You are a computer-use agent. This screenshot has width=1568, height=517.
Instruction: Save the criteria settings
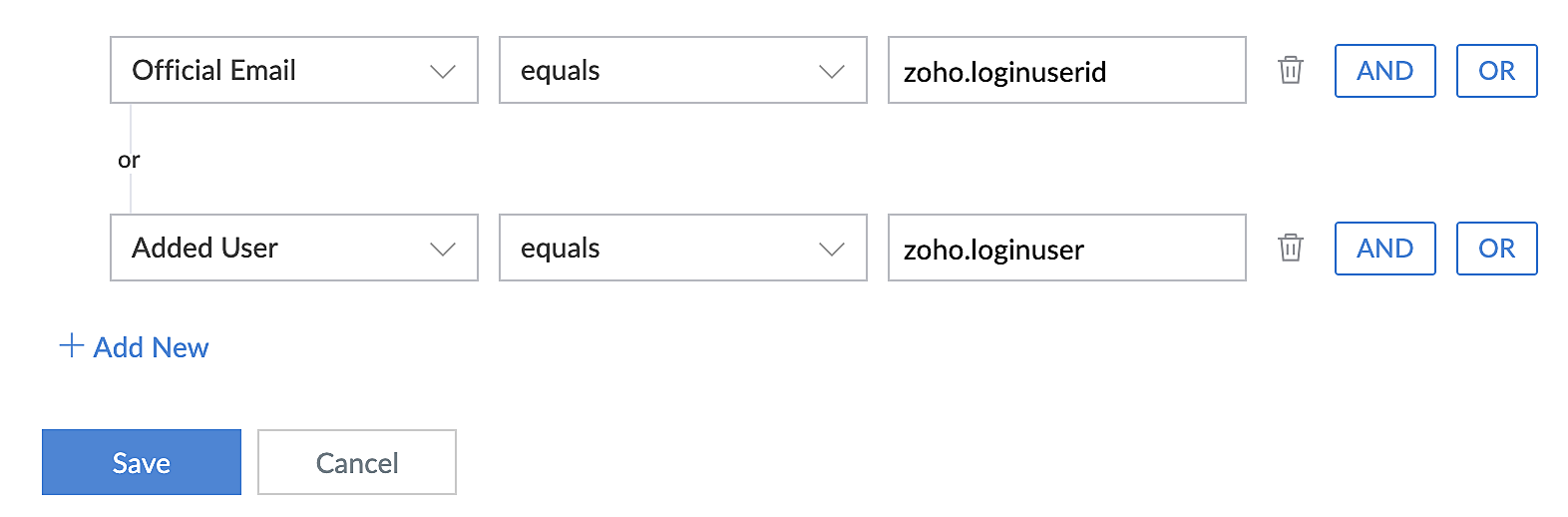pyautogui.click(x=142, y=462)
